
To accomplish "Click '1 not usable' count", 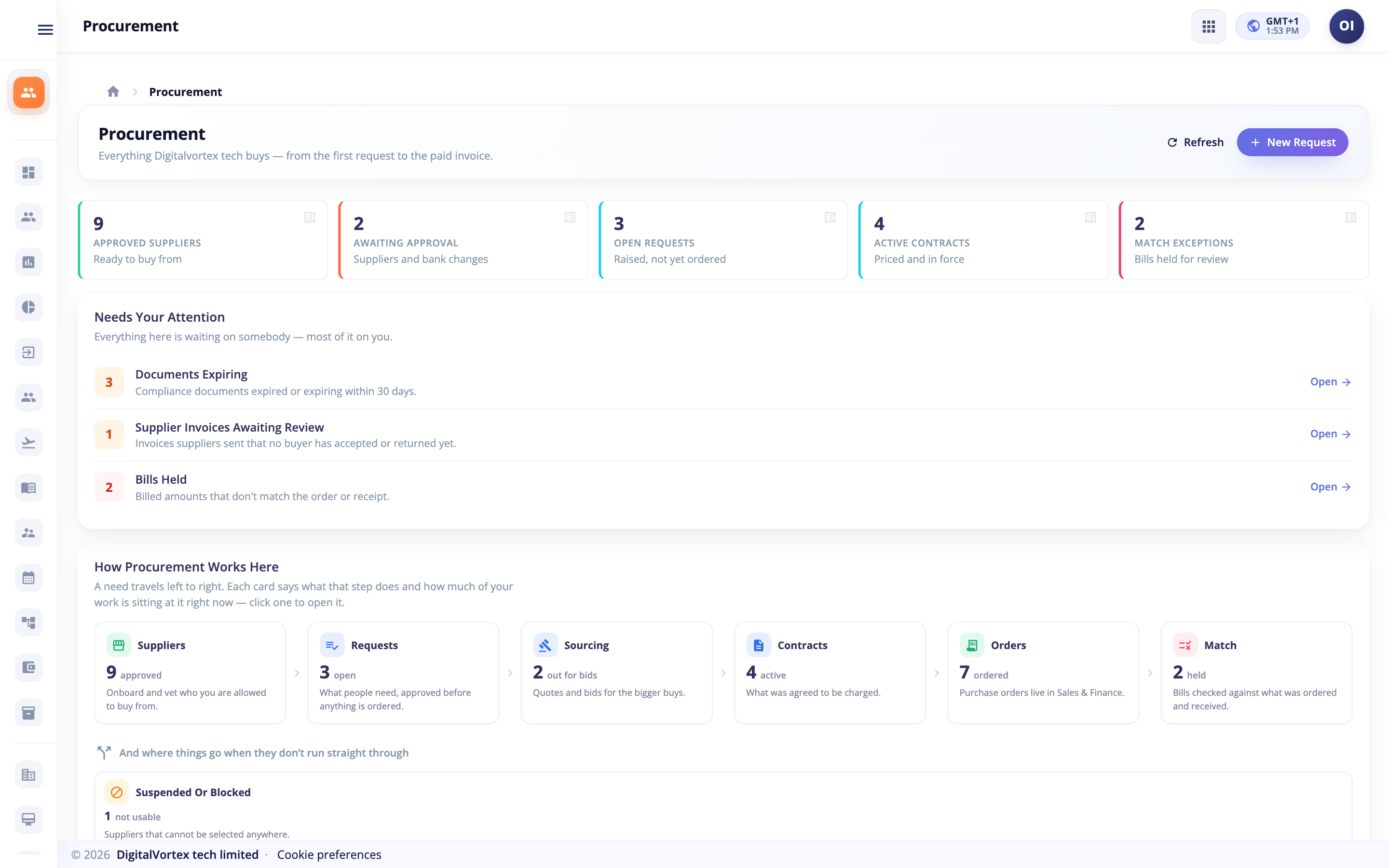I will [133, 816].
